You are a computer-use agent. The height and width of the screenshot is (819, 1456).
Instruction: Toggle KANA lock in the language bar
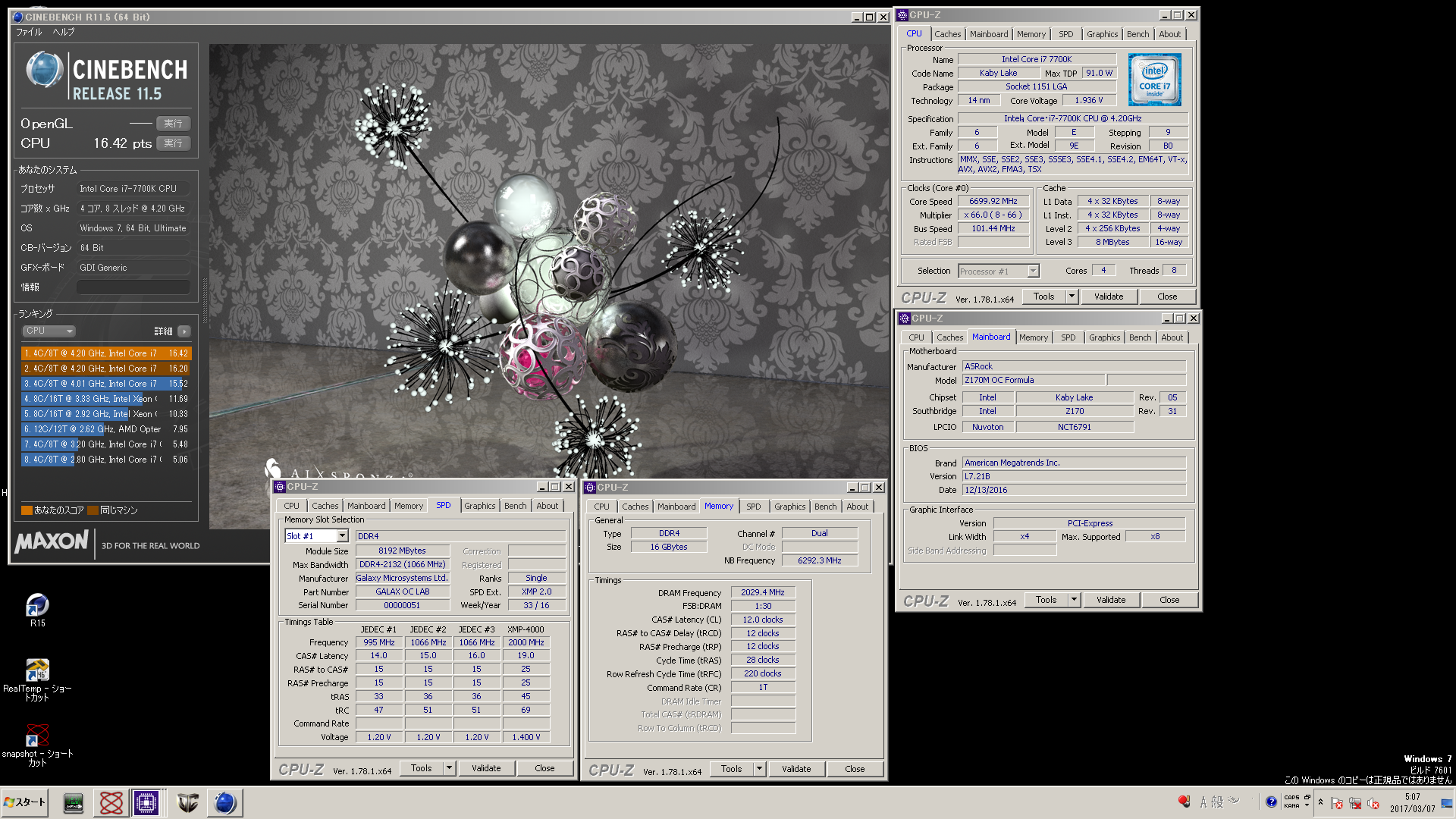tap(1291, 806)
